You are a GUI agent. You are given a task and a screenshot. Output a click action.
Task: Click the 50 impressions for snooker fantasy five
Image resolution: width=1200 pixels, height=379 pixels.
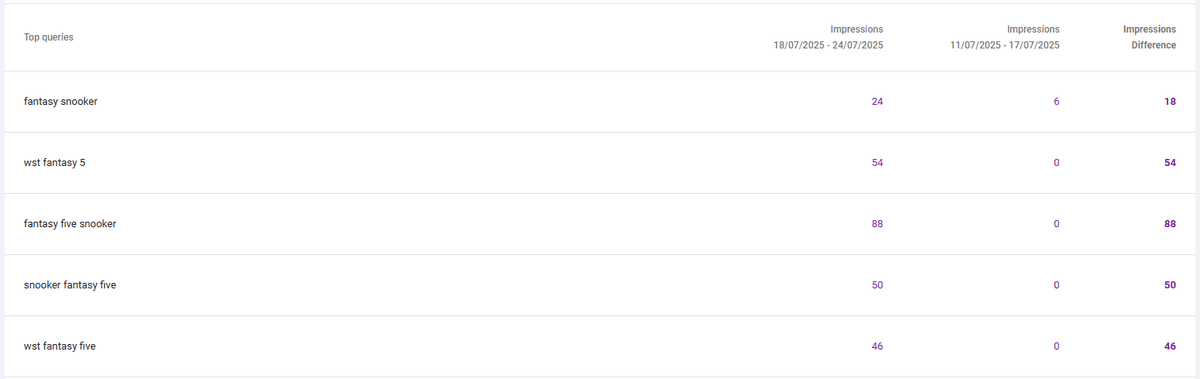coord(877,285)
